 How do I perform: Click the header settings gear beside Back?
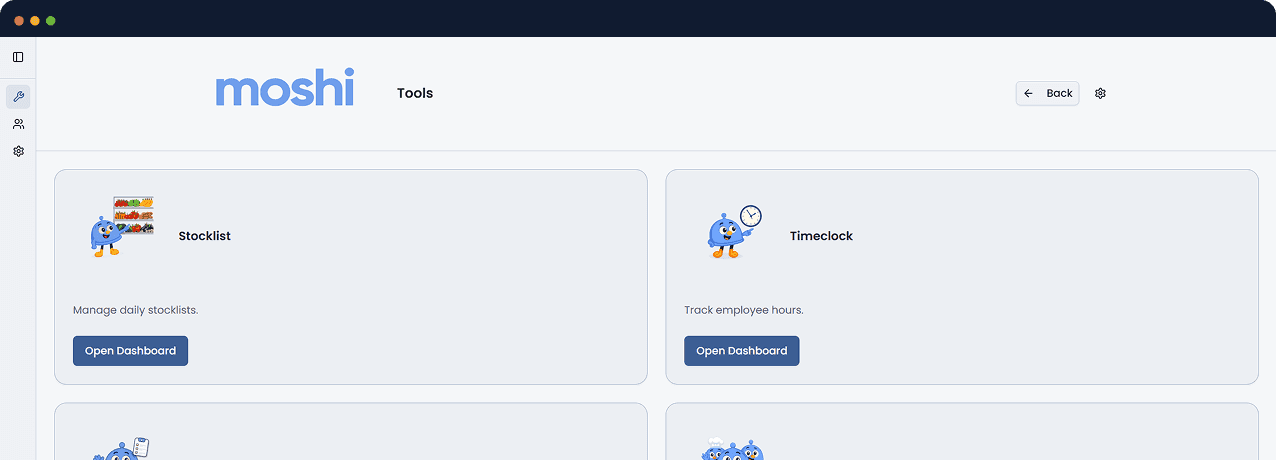coord(1100,93)
